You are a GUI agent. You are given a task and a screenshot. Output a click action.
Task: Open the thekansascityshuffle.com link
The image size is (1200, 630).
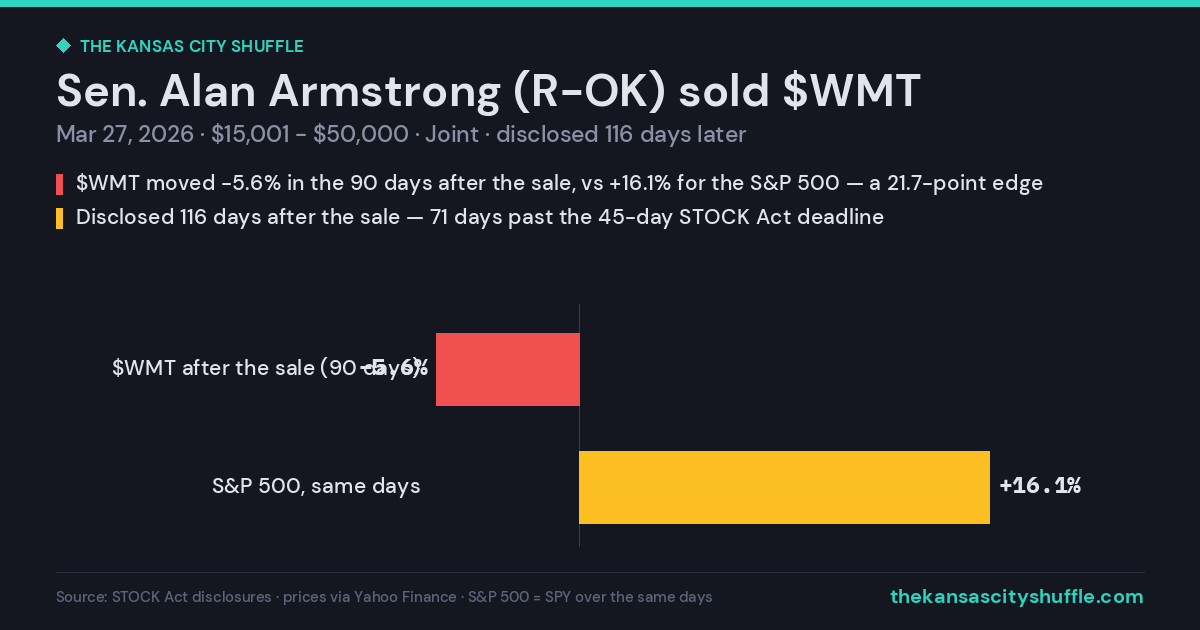1017,597
